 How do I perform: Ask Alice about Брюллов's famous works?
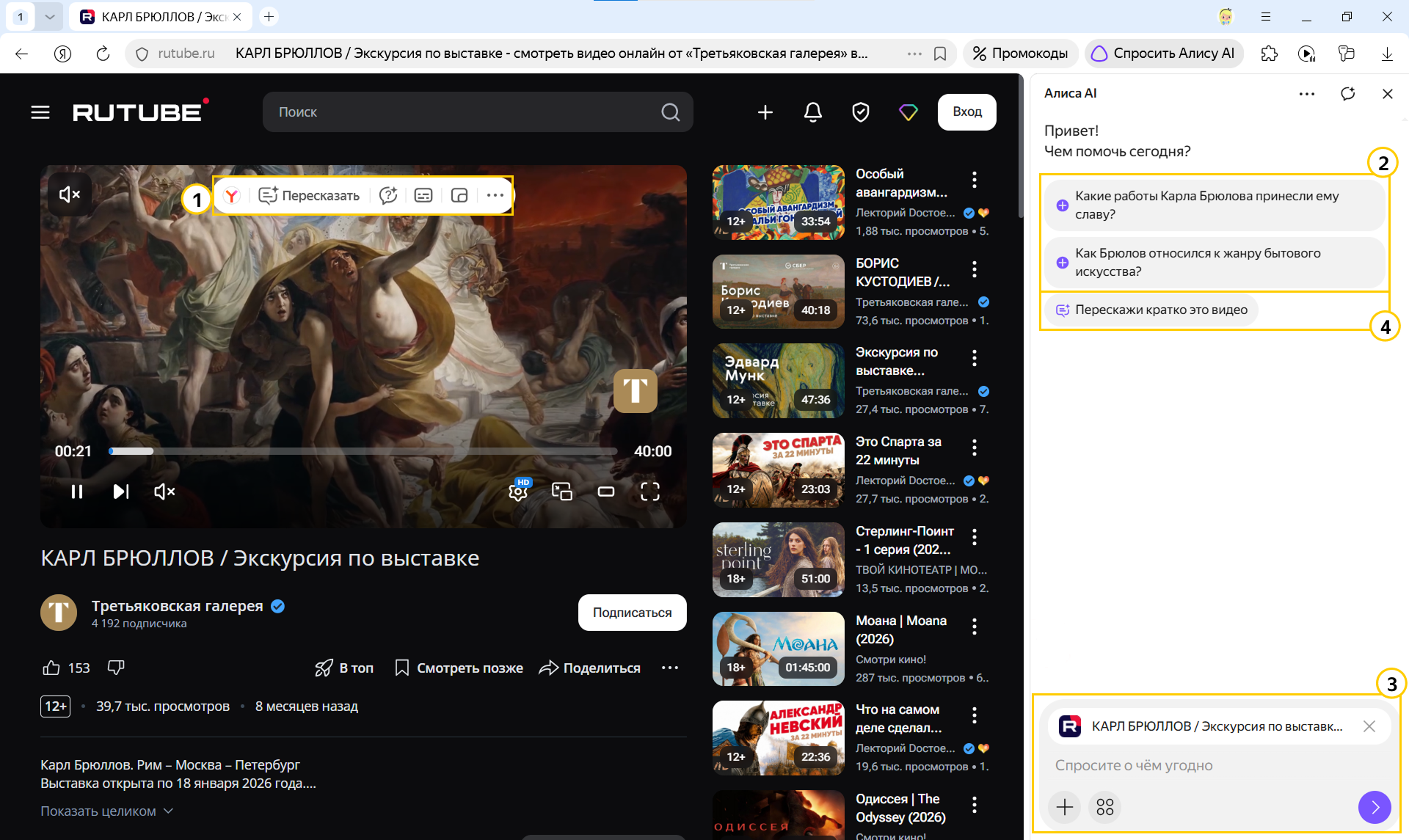coord(1215,205)
